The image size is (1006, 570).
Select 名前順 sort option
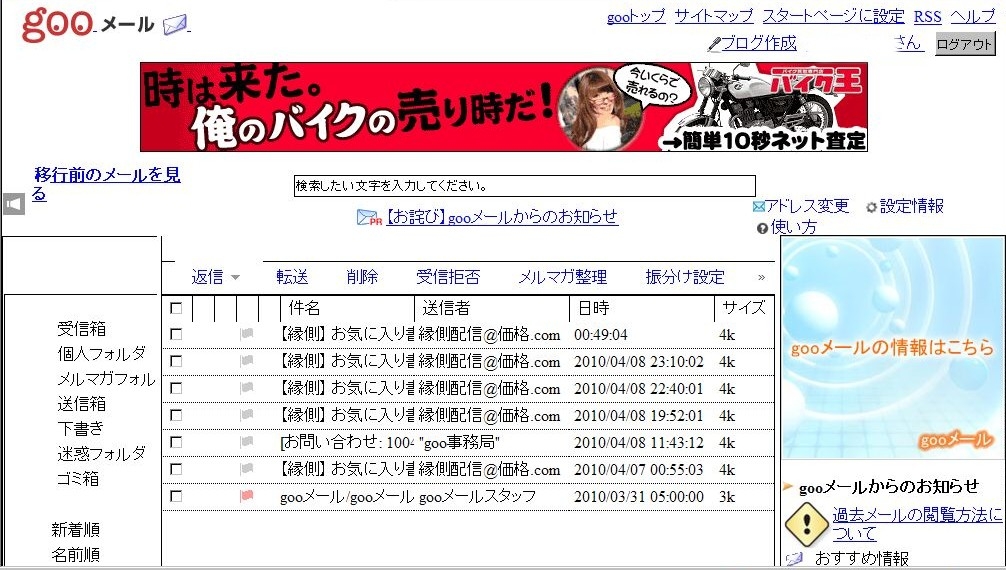tap(76, 555)
